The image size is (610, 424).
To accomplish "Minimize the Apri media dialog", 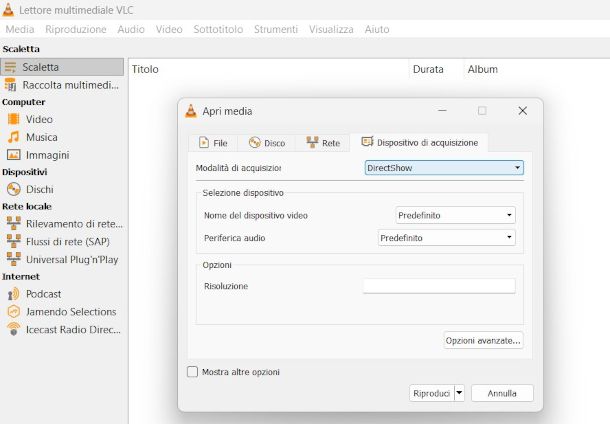I will click(x=442, y=111).
